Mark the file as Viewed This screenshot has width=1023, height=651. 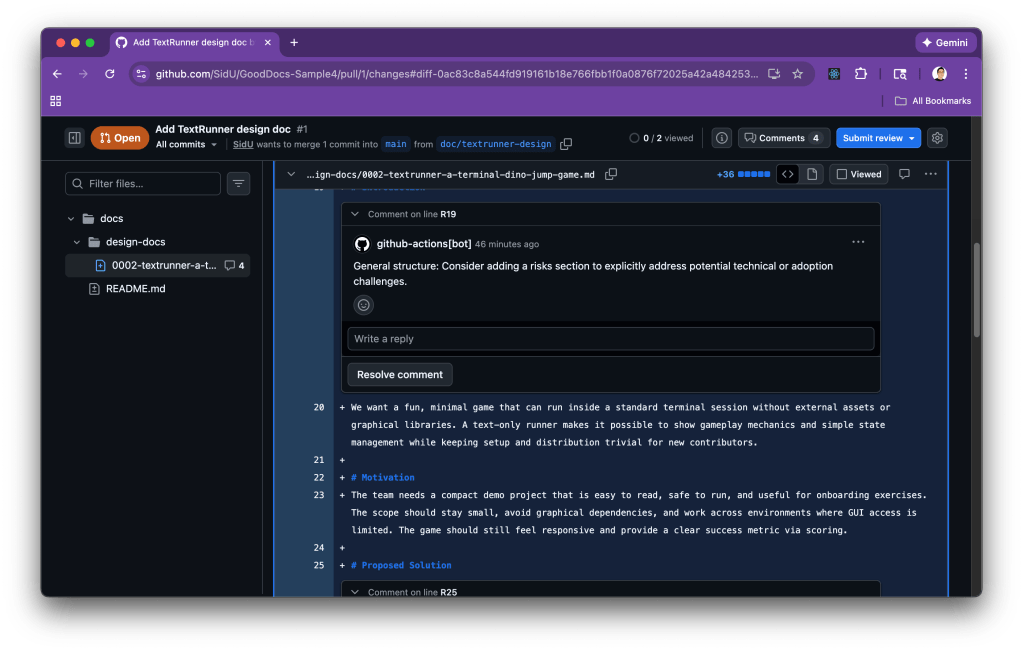click(x=859, y=174)
